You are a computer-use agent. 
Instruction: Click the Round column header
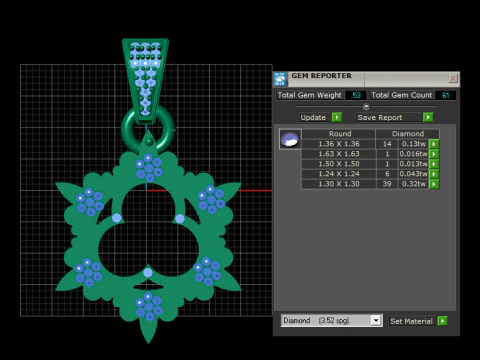click(339, 134)
